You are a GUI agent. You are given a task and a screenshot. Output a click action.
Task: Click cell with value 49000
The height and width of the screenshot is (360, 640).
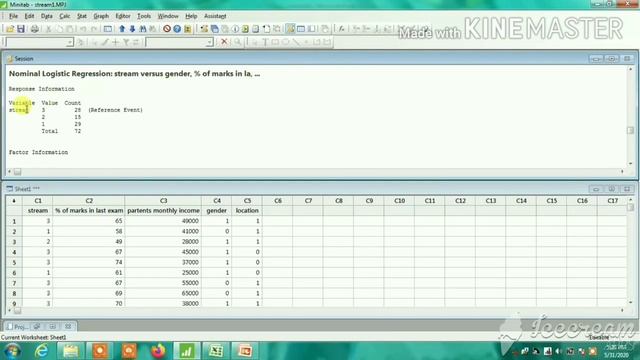tap(163, 221)
